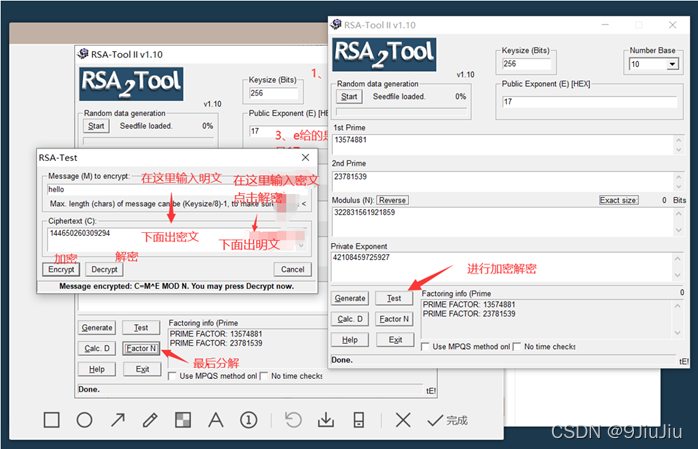Click Private Exponent scrollbar up arrow
Screen dimensions: 698x449
pos(678,259)
